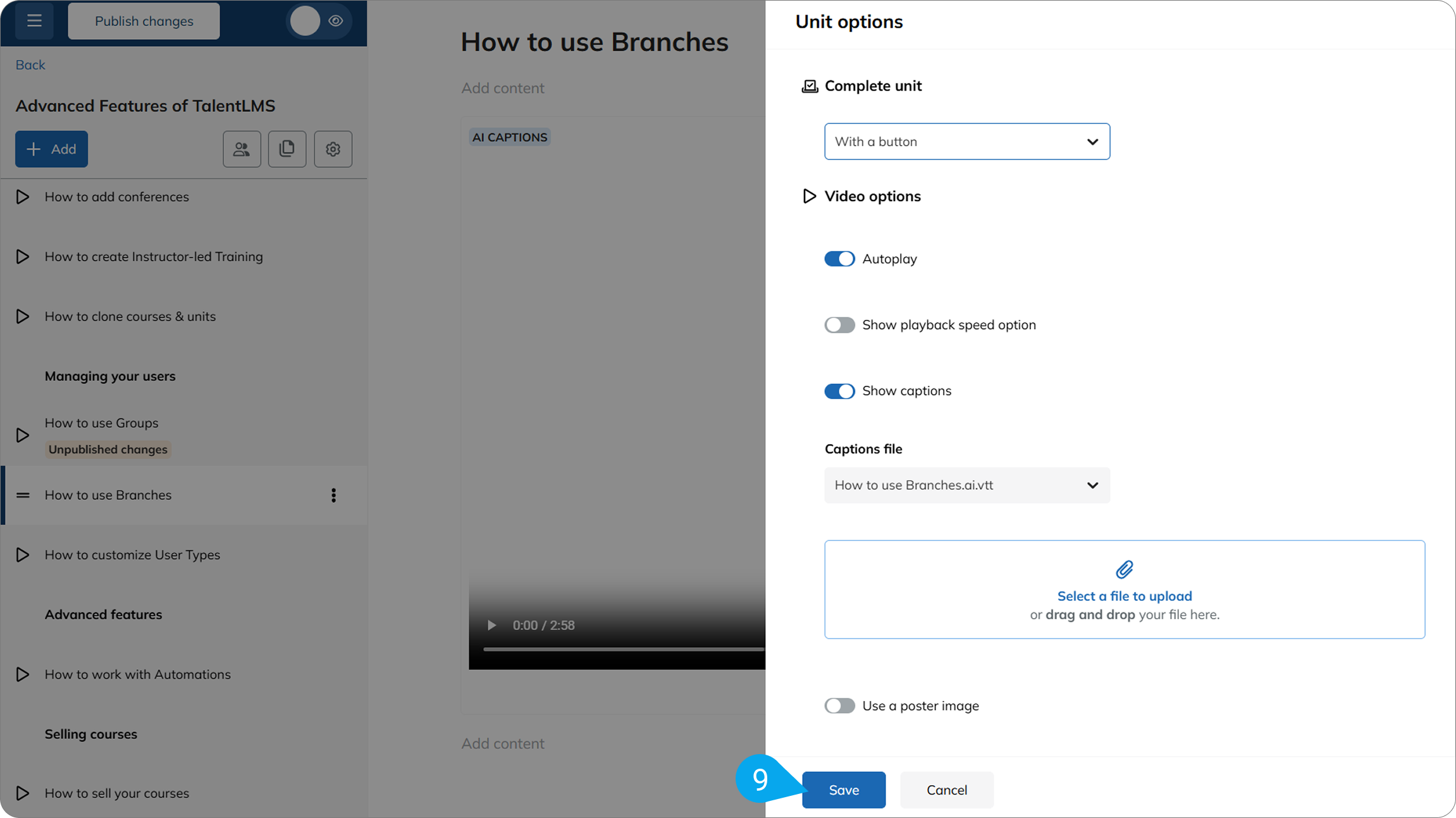The height and width of the screenshot is (818, 1456).
Task: Open three-dot menu for How to use Branches
Action: tap(333, 495)
